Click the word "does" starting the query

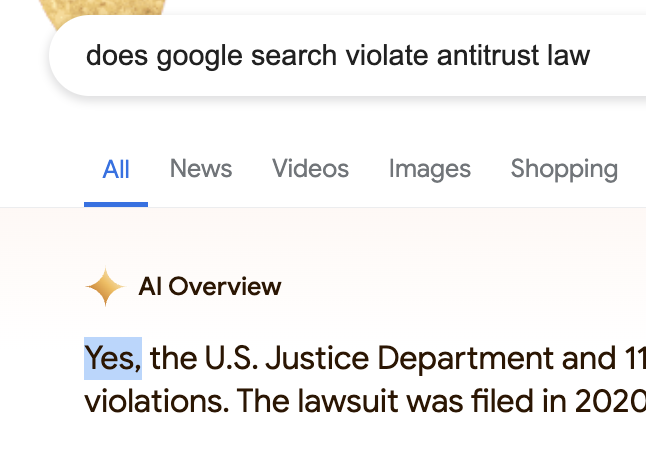tap(117, 56)
